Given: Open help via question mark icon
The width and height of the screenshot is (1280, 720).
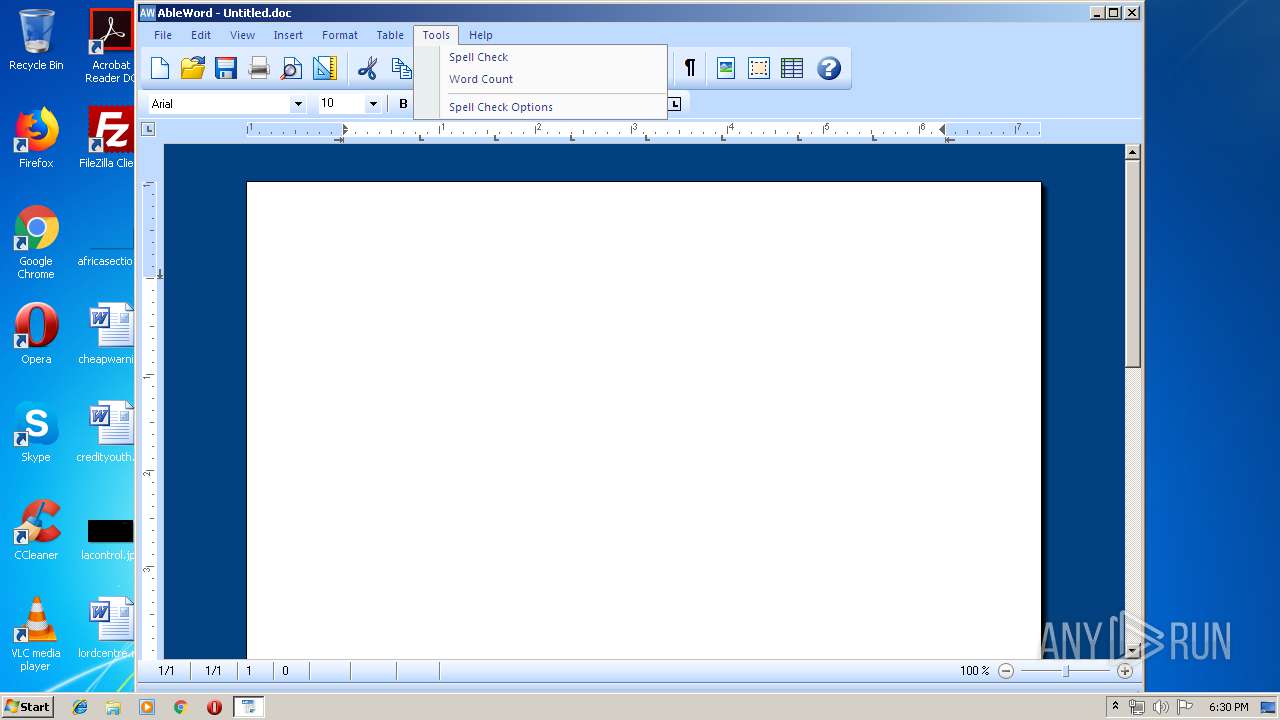Looking at the screenshot, I should click(829, 68).
